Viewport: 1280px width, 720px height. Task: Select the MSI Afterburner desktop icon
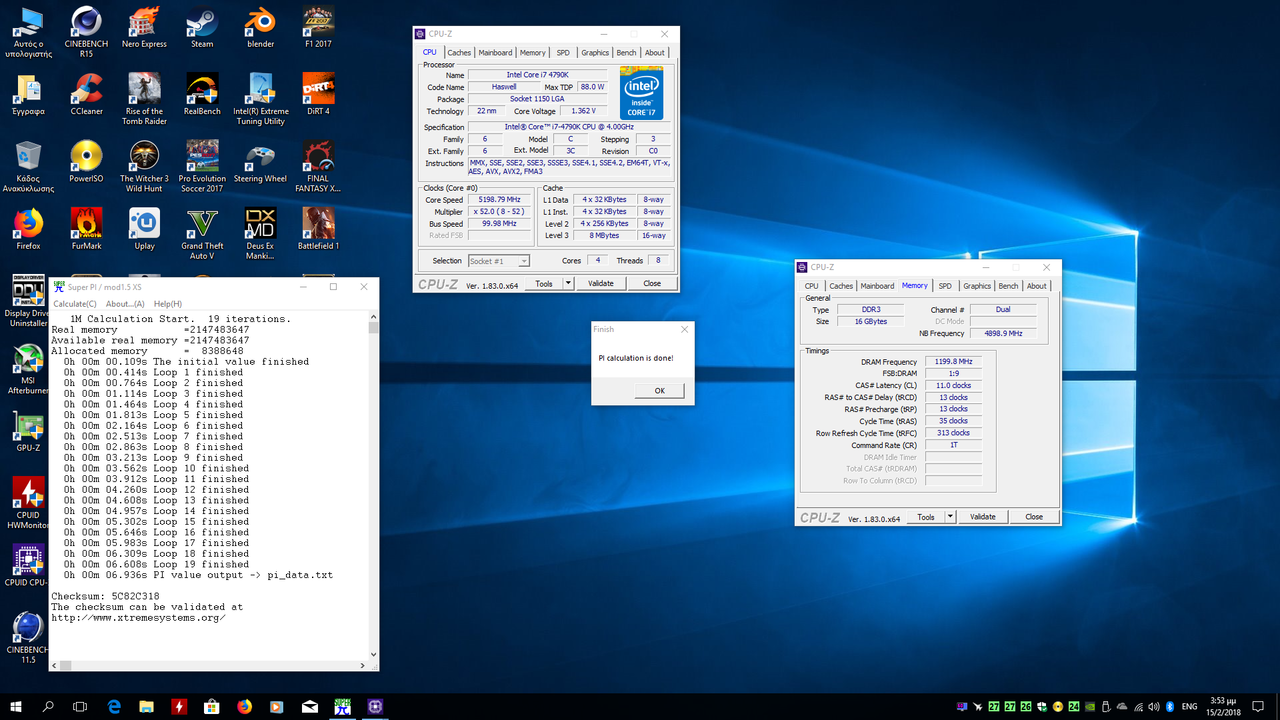tap(28, 368)
